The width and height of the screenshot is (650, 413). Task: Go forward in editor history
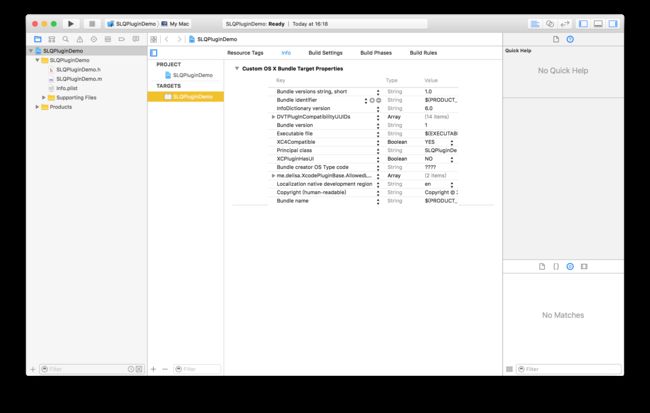(179, 39)
